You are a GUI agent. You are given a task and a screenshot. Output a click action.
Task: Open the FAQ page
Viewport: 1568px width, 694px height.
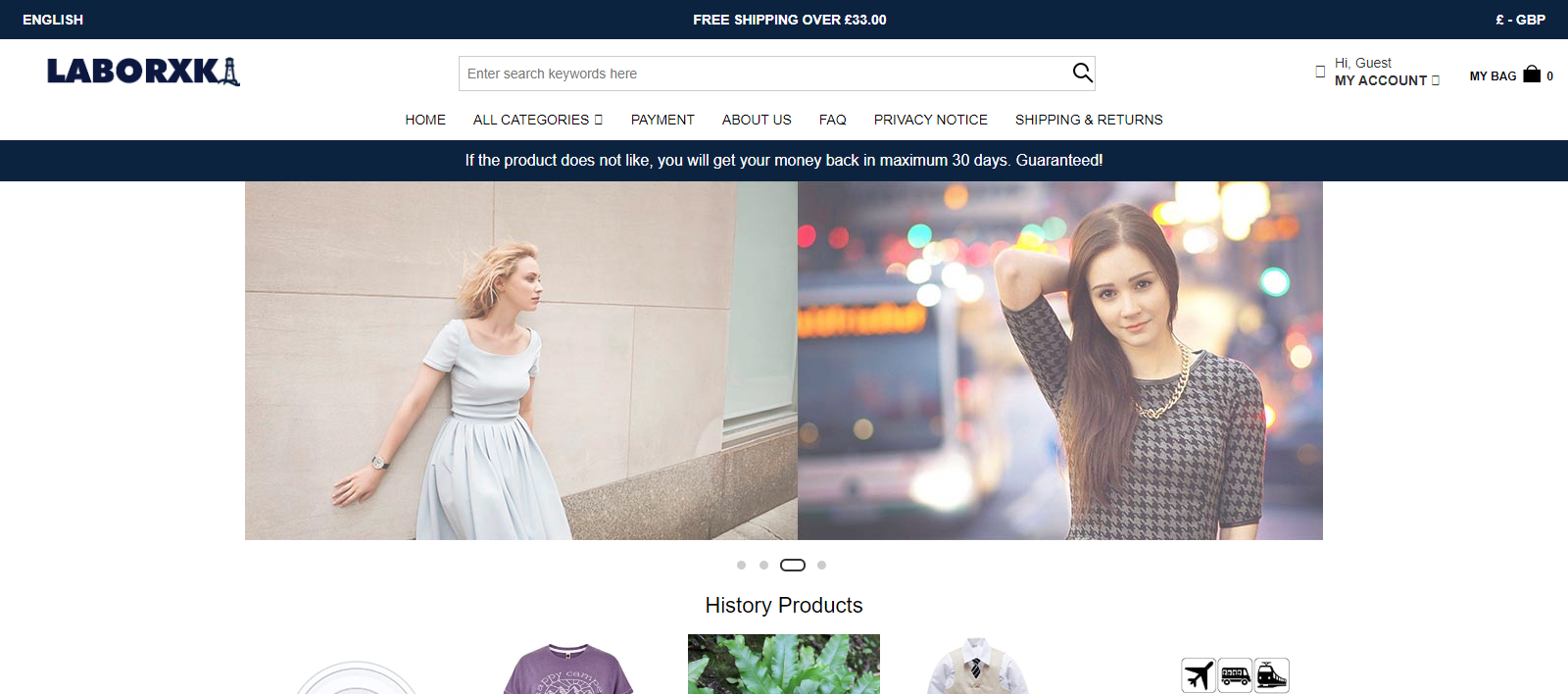(x=833, y=120)
